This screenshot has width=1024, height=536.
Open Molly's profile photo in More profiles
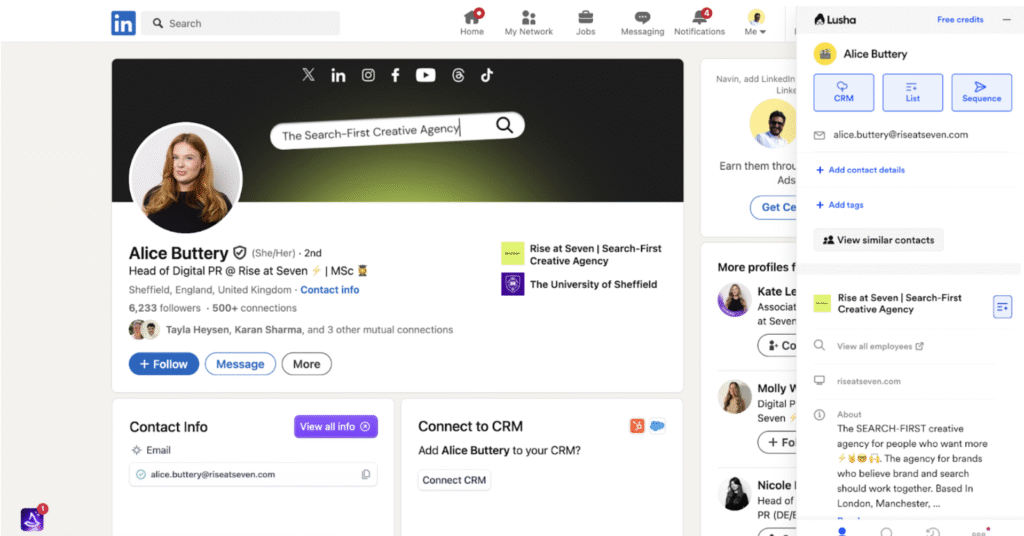(734, 397)
